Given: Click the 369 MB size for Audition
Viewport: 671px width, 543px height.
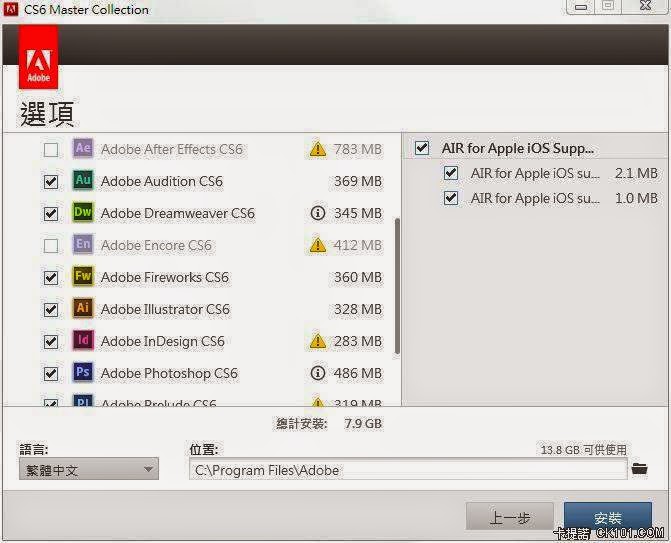Looking at the screenshot, I should [358, 181].
